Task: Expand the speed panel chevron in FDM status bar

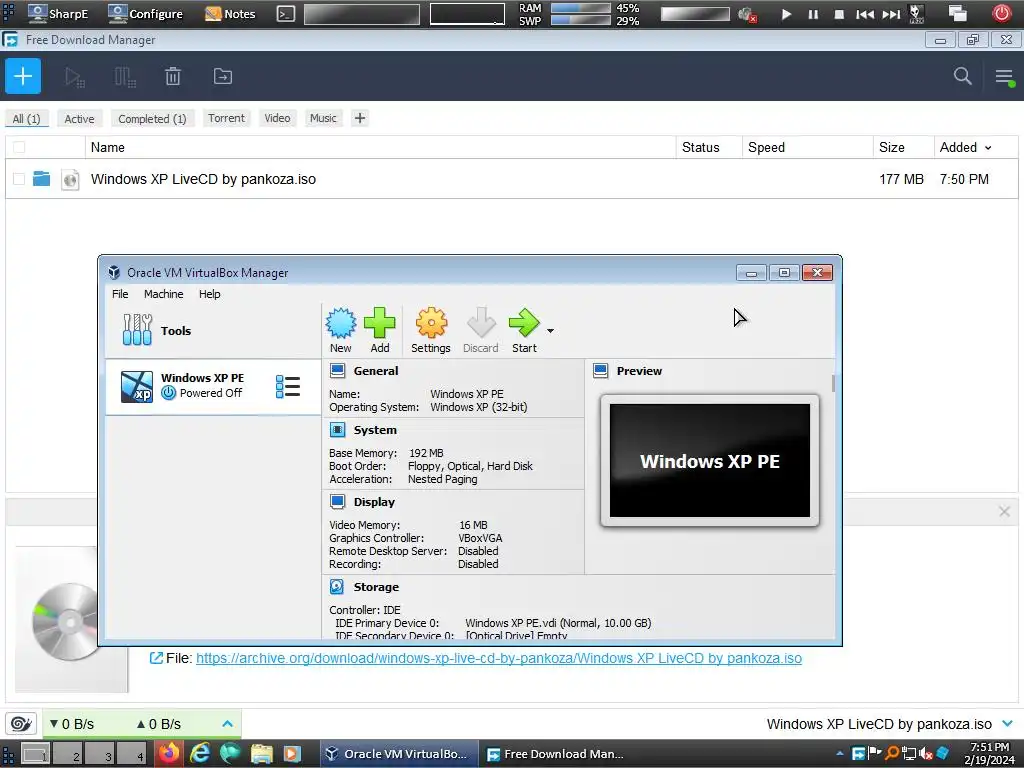Action: pos(227,724)
